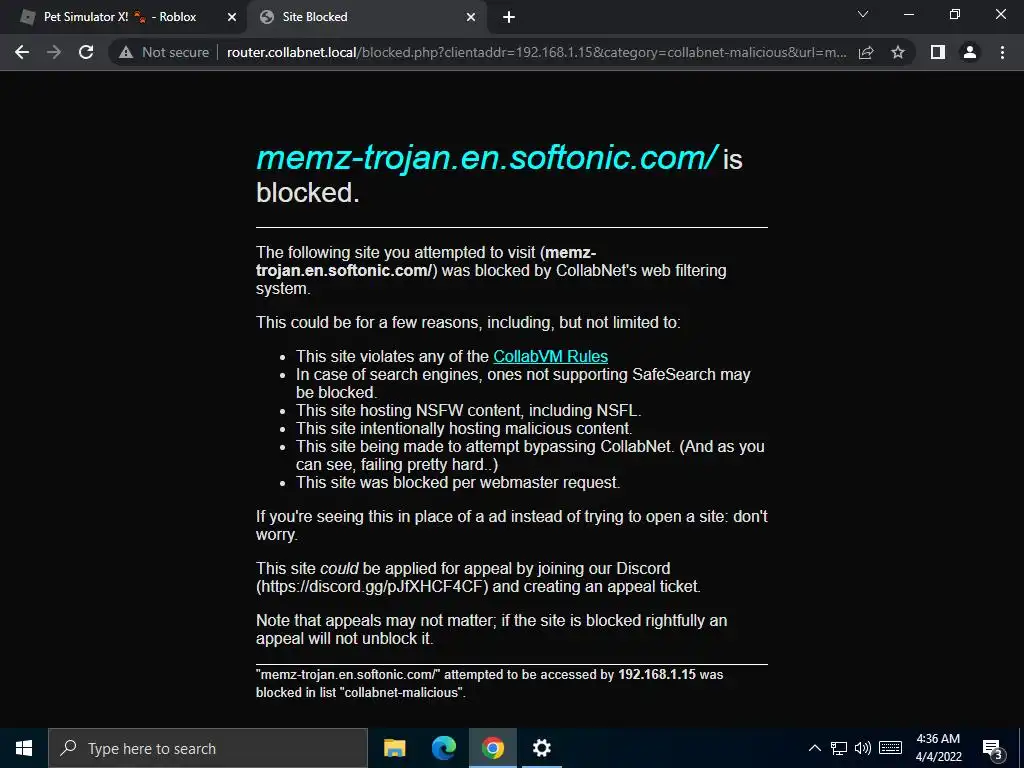Click the forward navigation arrow
Viewport: 1024px width, 768px height.
click(x=54, y=52)
